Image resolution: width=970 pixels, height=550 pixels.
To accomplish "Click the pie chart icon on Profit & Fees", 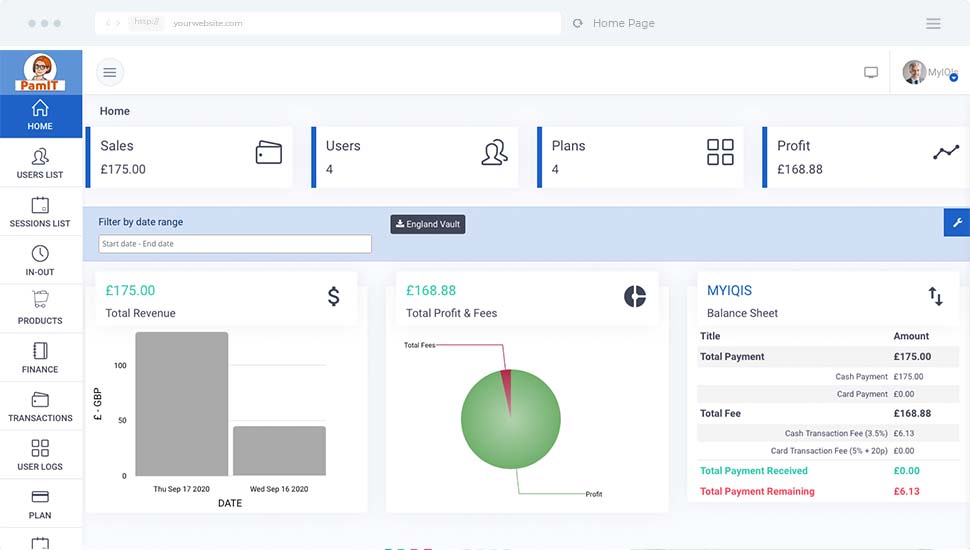I will click(635, 296).
